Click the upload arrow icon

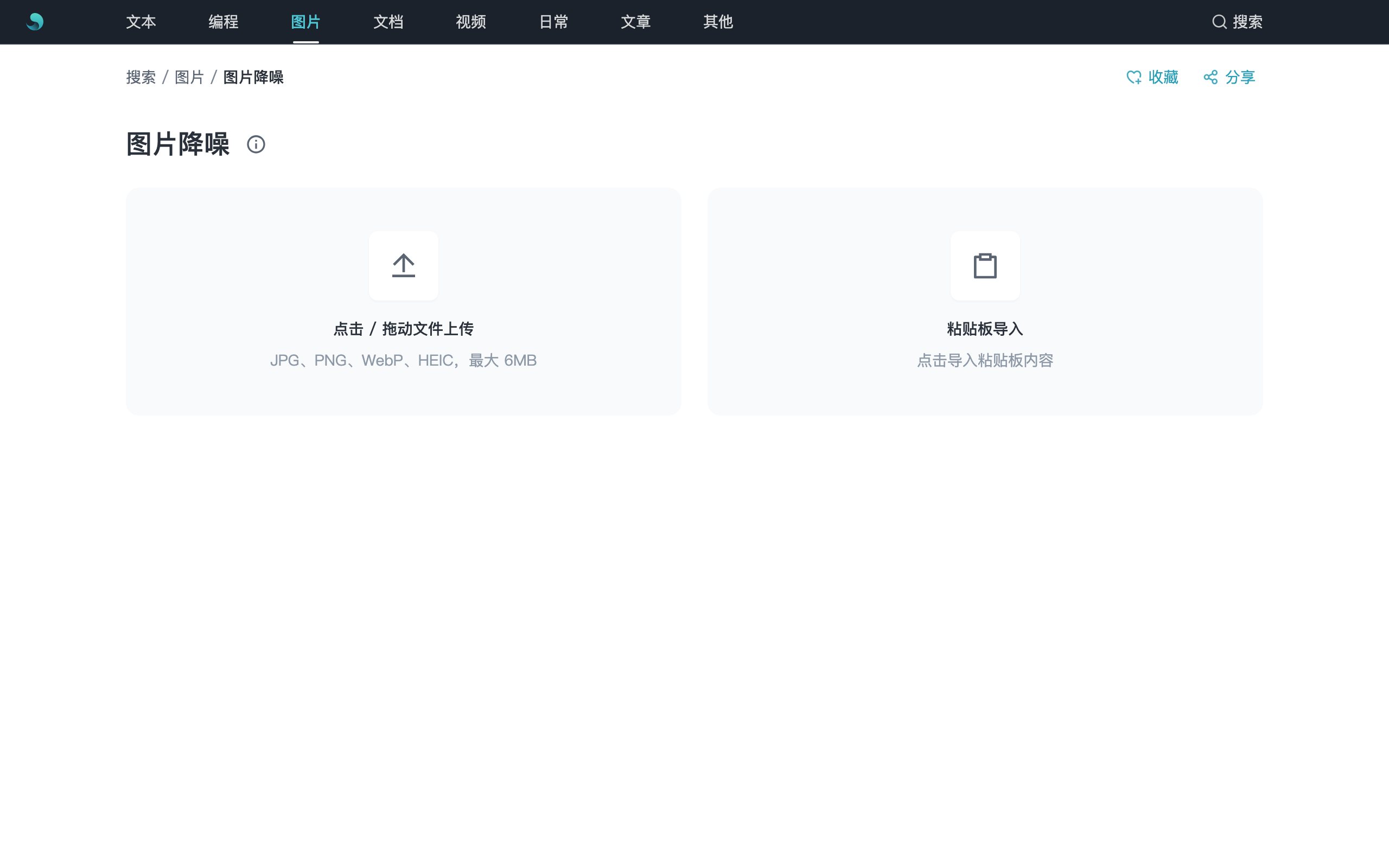tap(404, 265)
